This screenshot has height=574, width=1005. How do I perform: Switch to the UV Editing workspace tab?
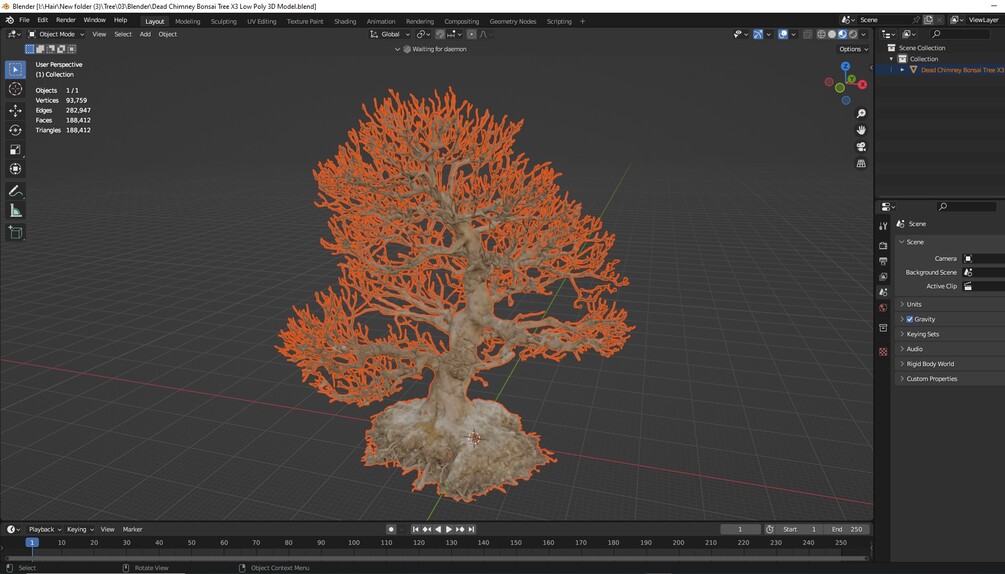click(x=262, y=21)
